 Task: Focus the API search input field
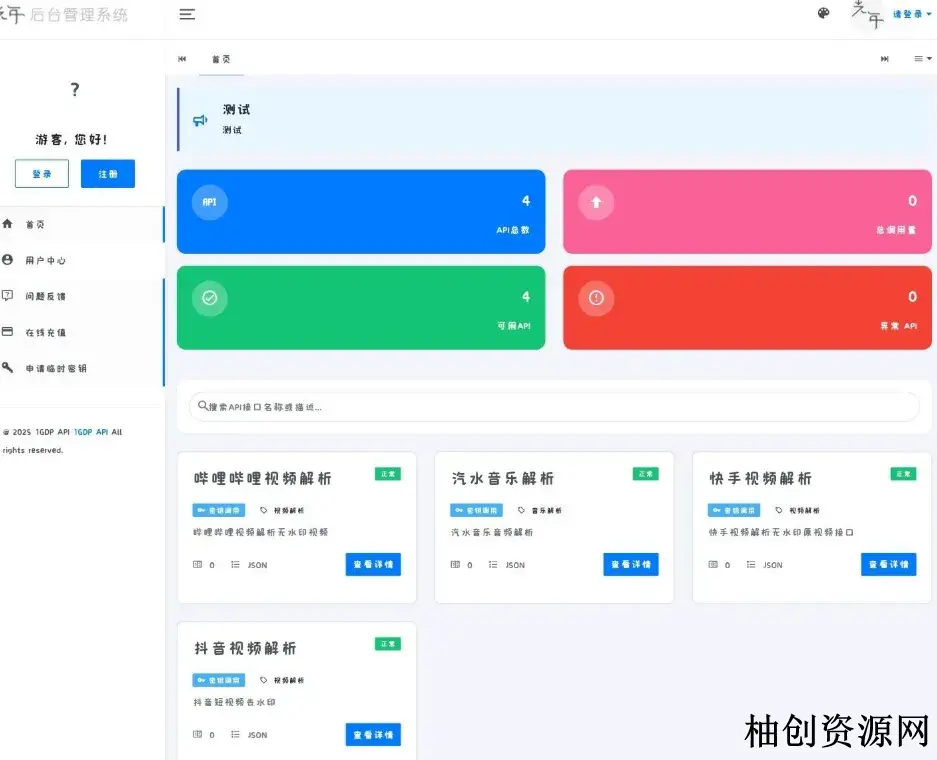tap(554, 407)
